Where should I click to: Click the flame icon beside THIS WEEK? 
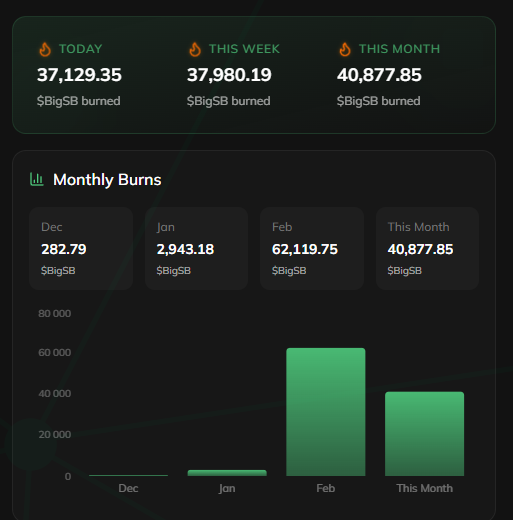pyautogui.click(x=195, y=49)
